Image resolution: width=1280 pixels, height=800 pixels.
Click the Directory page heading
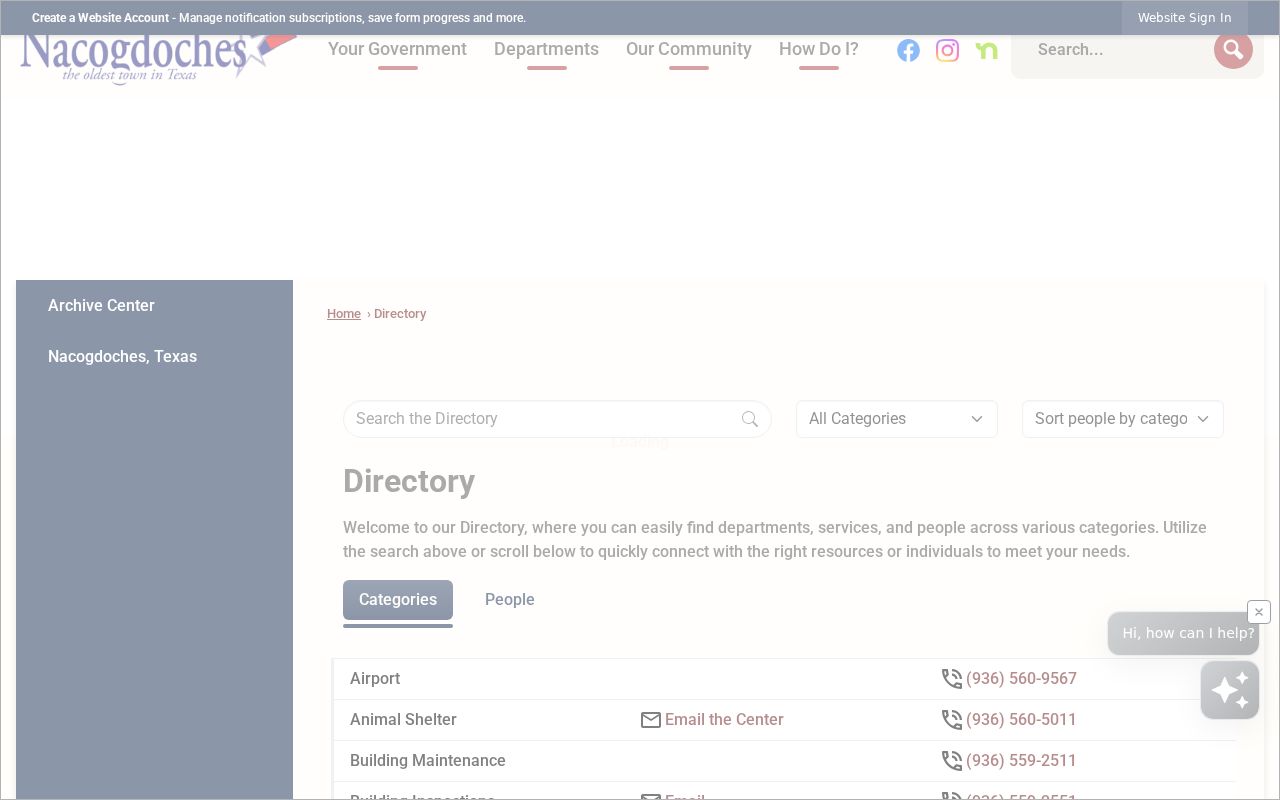[x=409, y=481]
